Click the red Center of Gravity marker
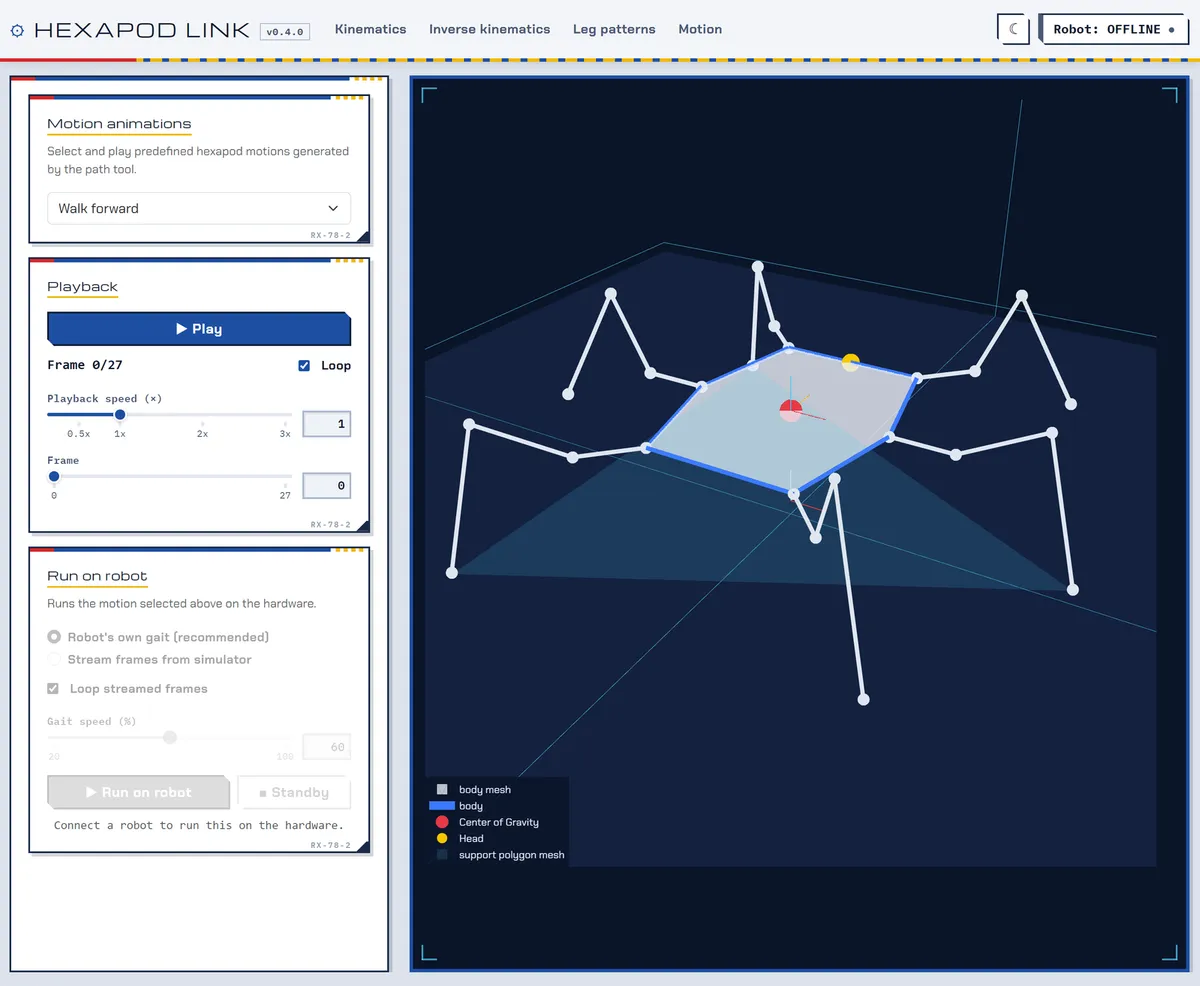Image resolution: width=1200 pixels, height=986 pixels. 790,410
